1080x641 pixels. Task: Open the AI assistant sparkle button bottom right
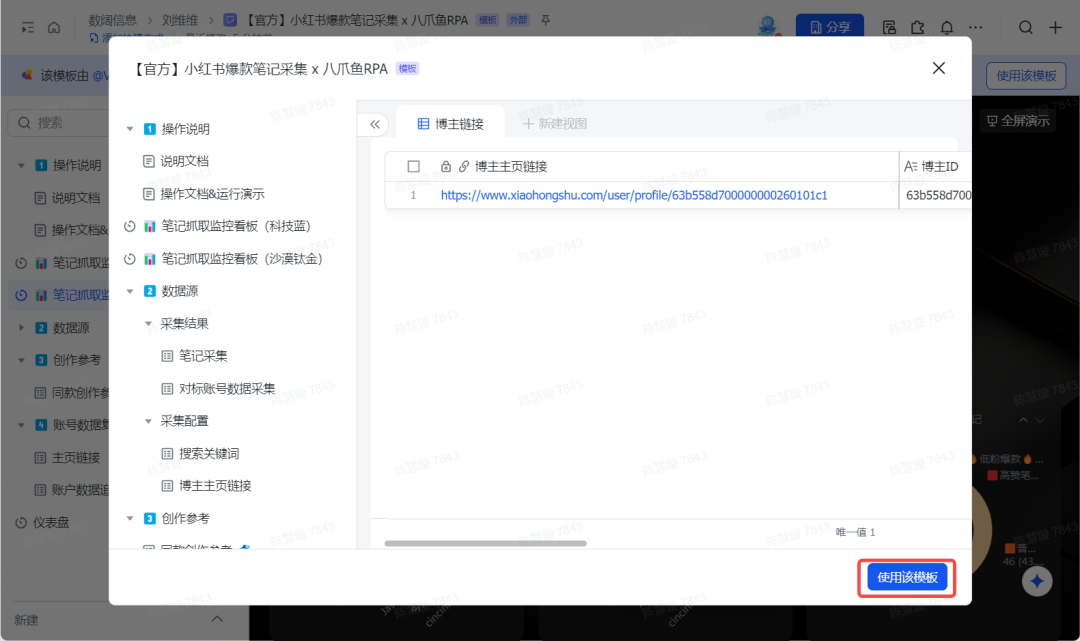(1037, 581)
